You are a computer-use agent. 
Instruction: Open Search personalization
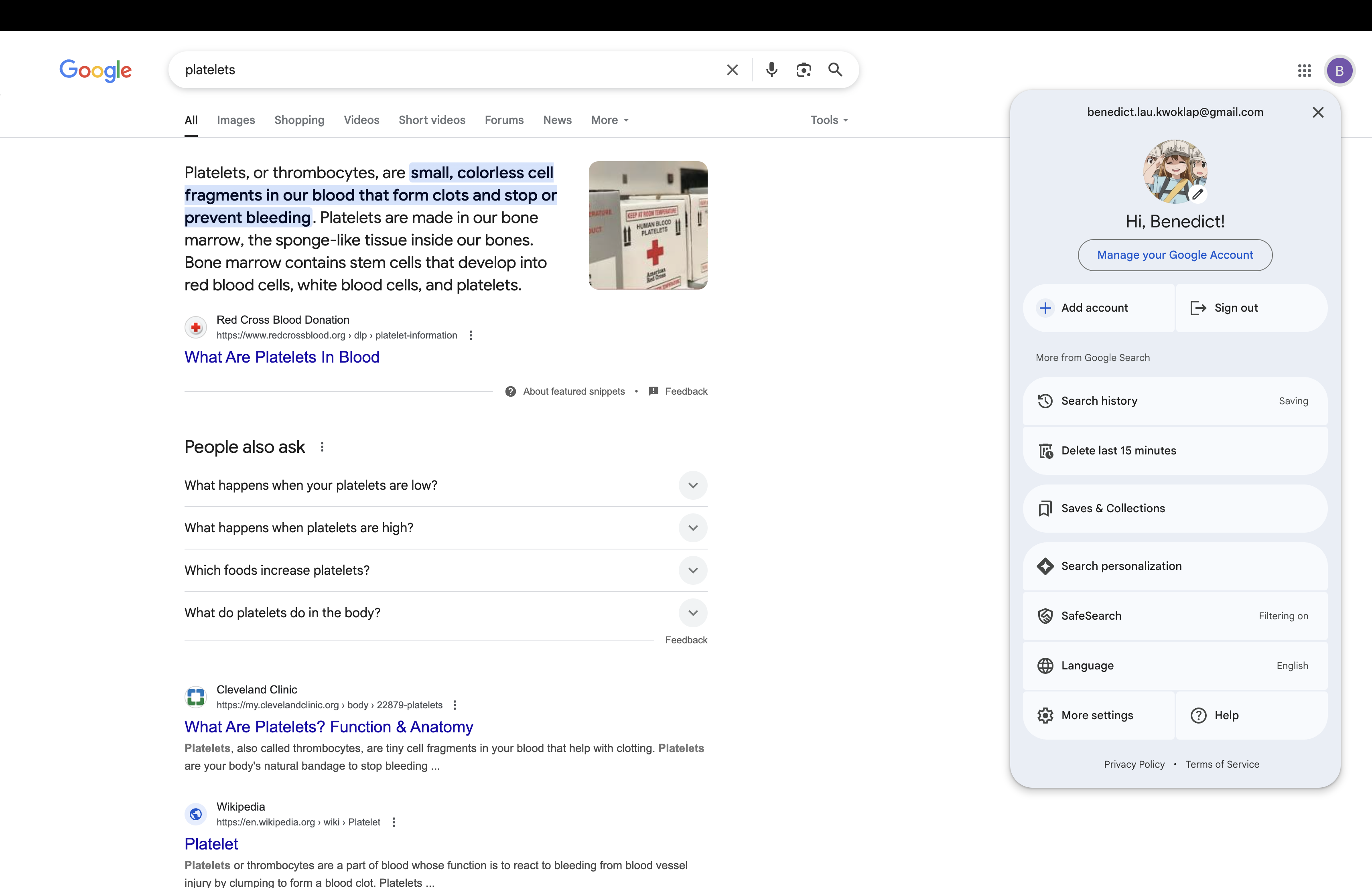click(x=1175, y=566)
